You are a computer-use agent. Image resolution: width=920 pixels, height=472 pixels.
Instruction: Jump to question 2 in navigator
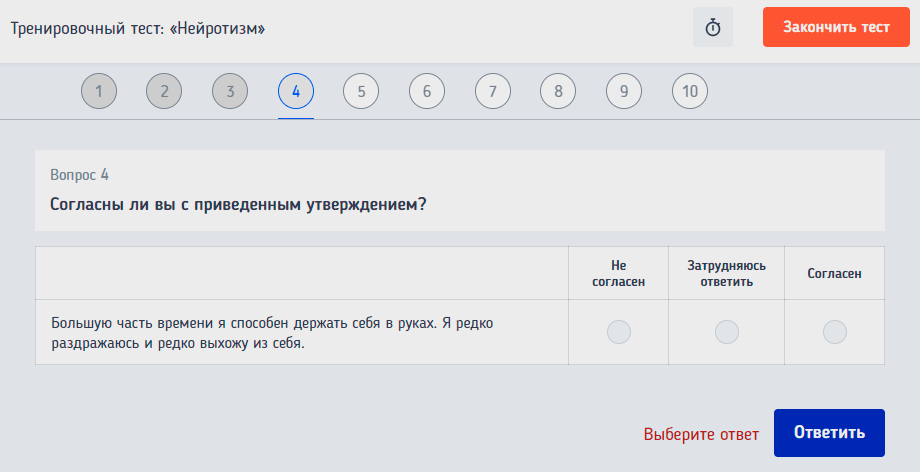[x=164, y=92]
